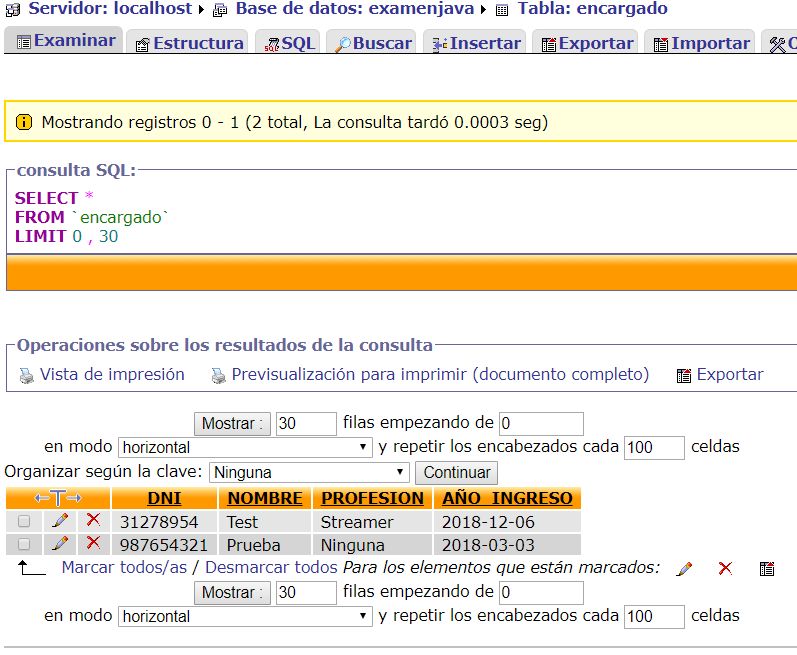
Task: Check the box for the Test row
Action: 23,521
